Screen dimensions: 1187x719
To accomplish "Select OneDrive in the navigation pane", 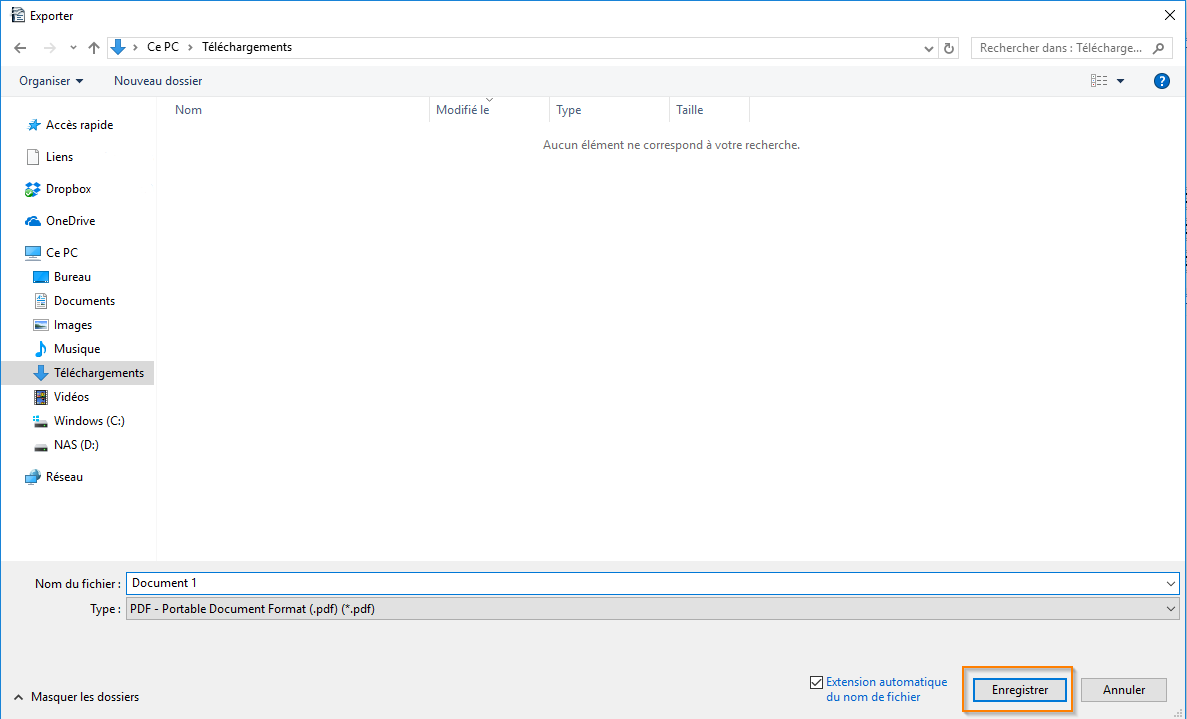I will pos(70,221).
